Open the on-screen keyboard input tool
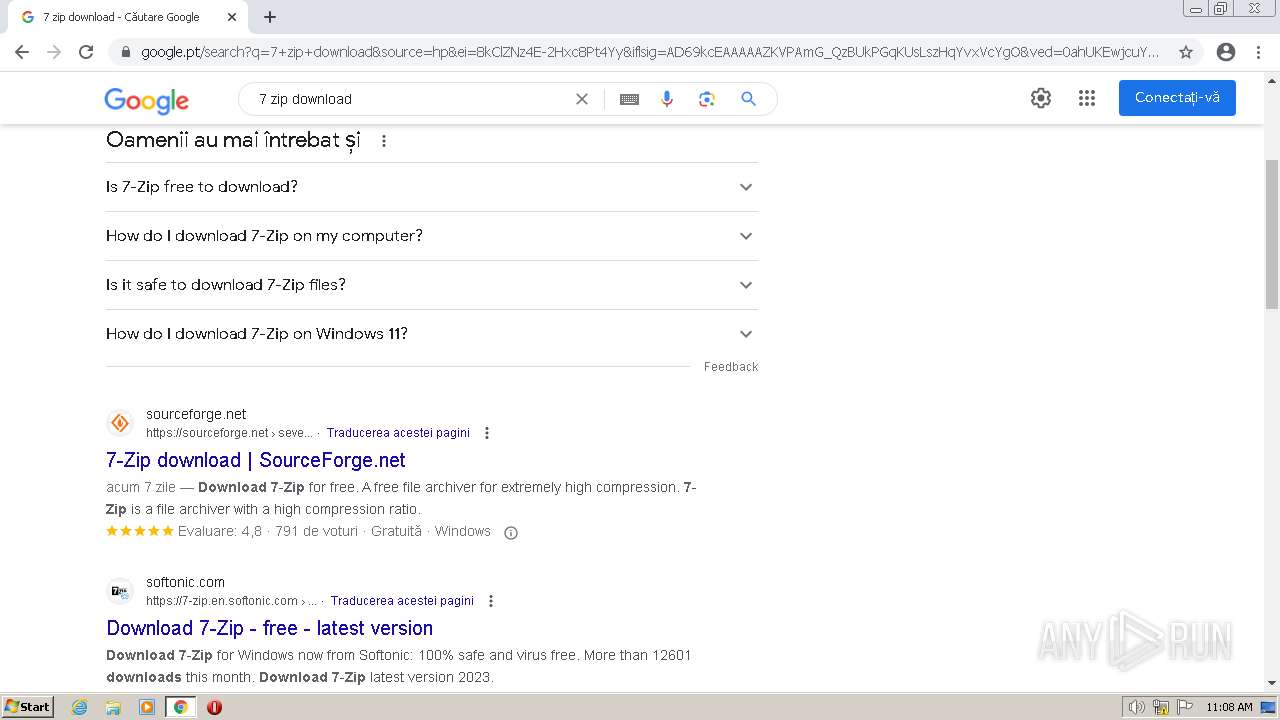 [629, 99]
